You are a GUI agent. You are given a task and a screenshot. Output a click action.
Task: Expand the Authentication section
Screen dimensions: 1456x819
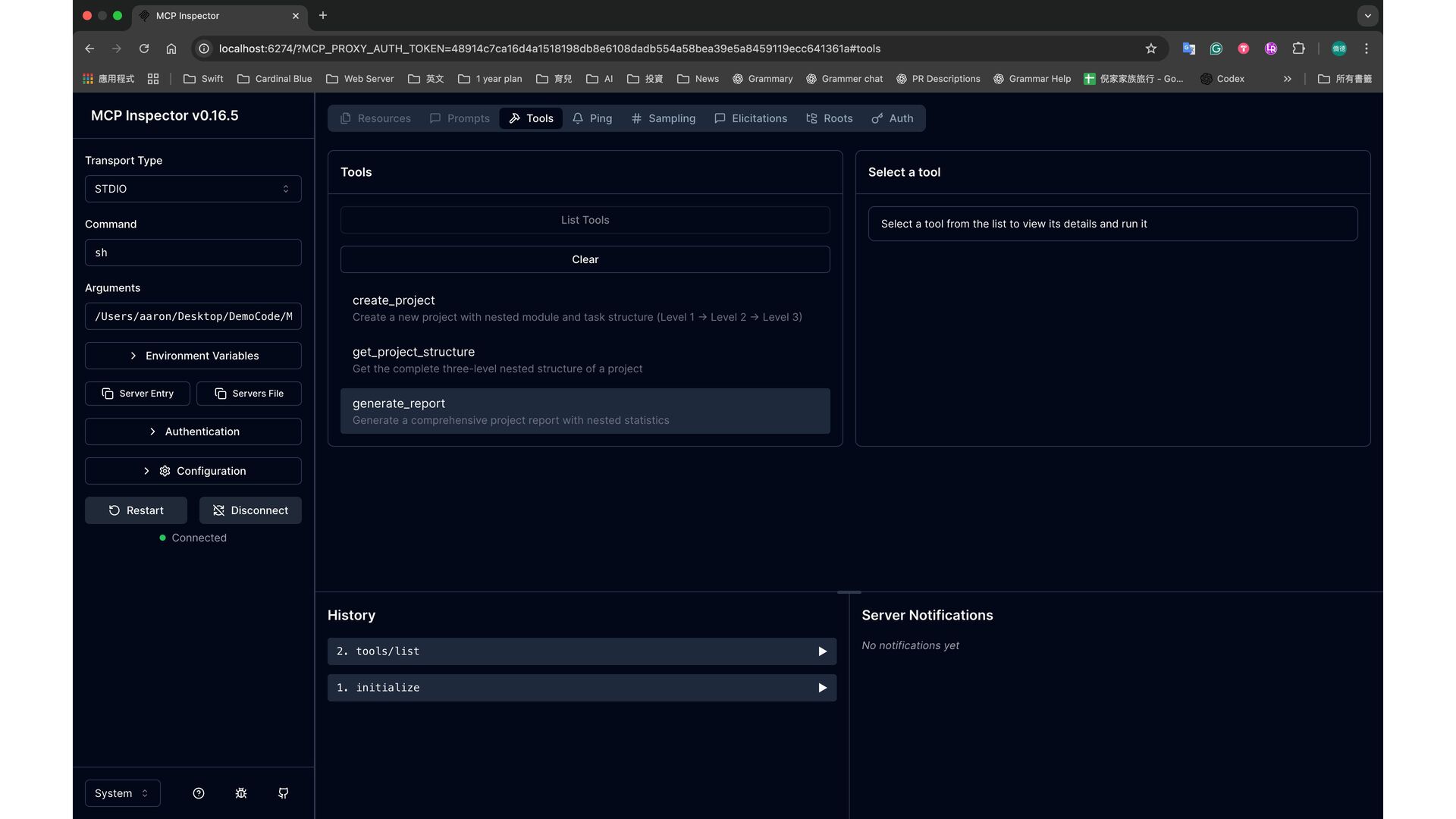(x=193, y=431)
